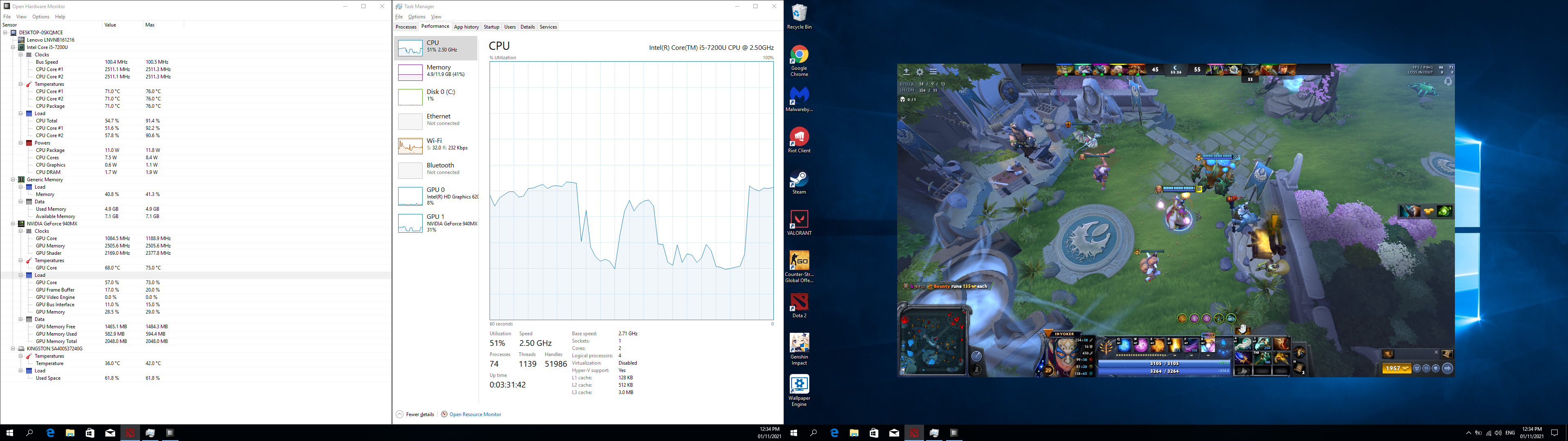Cast the Exort (E) ability

(x=1158, y=346)
